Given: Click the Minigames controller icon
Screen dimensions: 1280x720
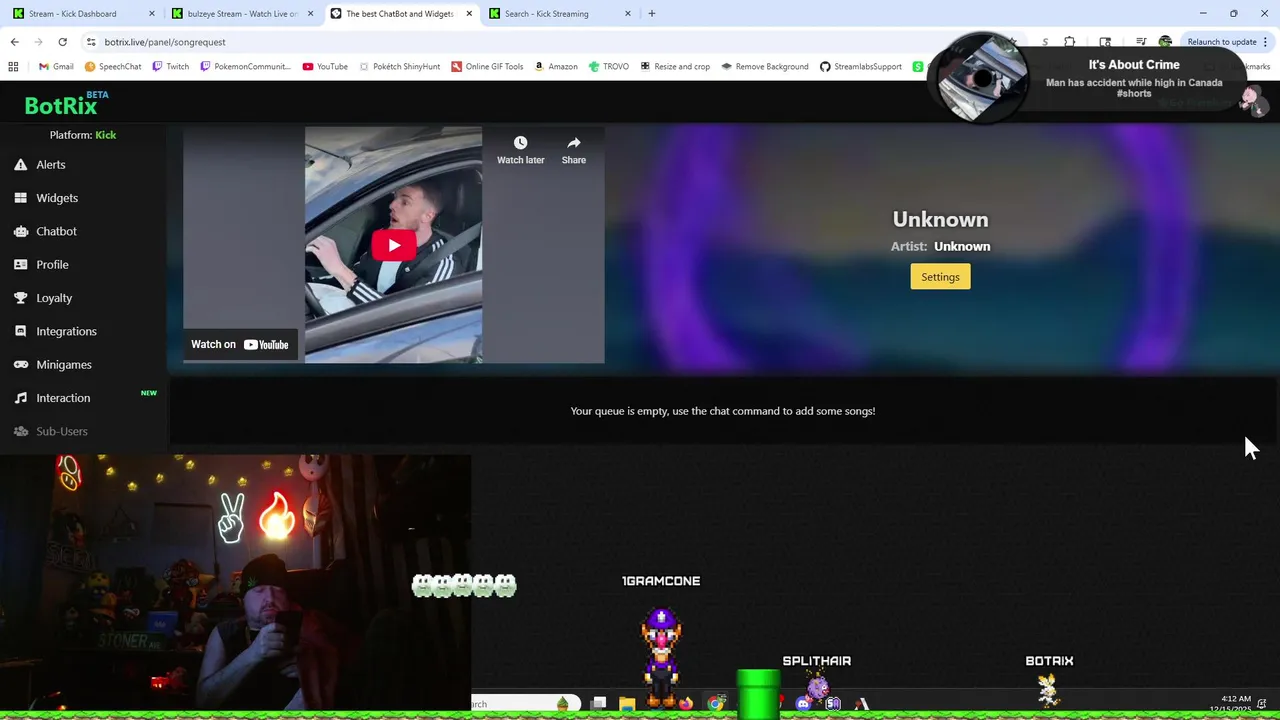Looking at the screenshot, I should coord(20,365).
